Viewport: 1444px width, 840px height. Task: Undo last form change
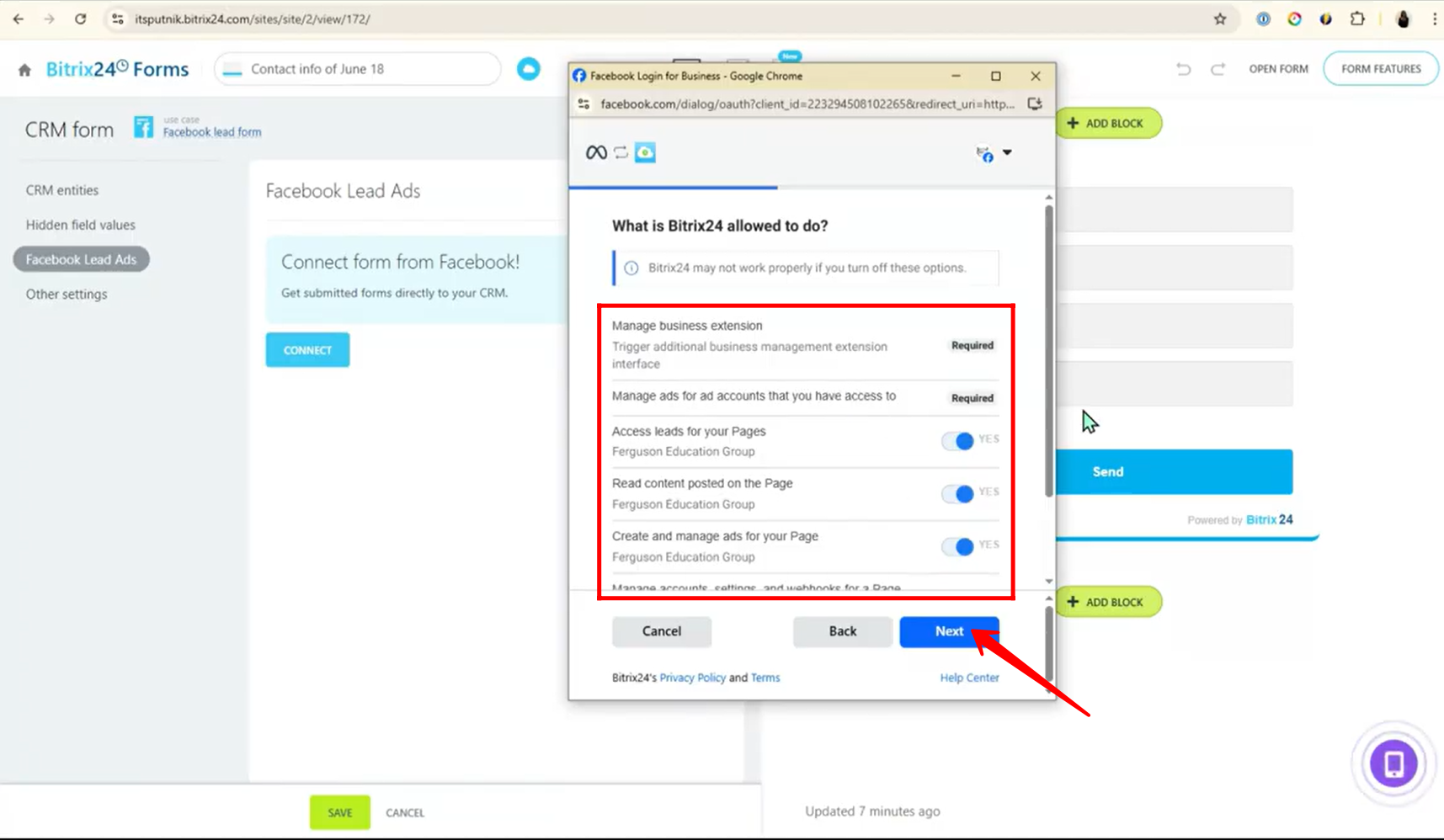(1184, 69)
